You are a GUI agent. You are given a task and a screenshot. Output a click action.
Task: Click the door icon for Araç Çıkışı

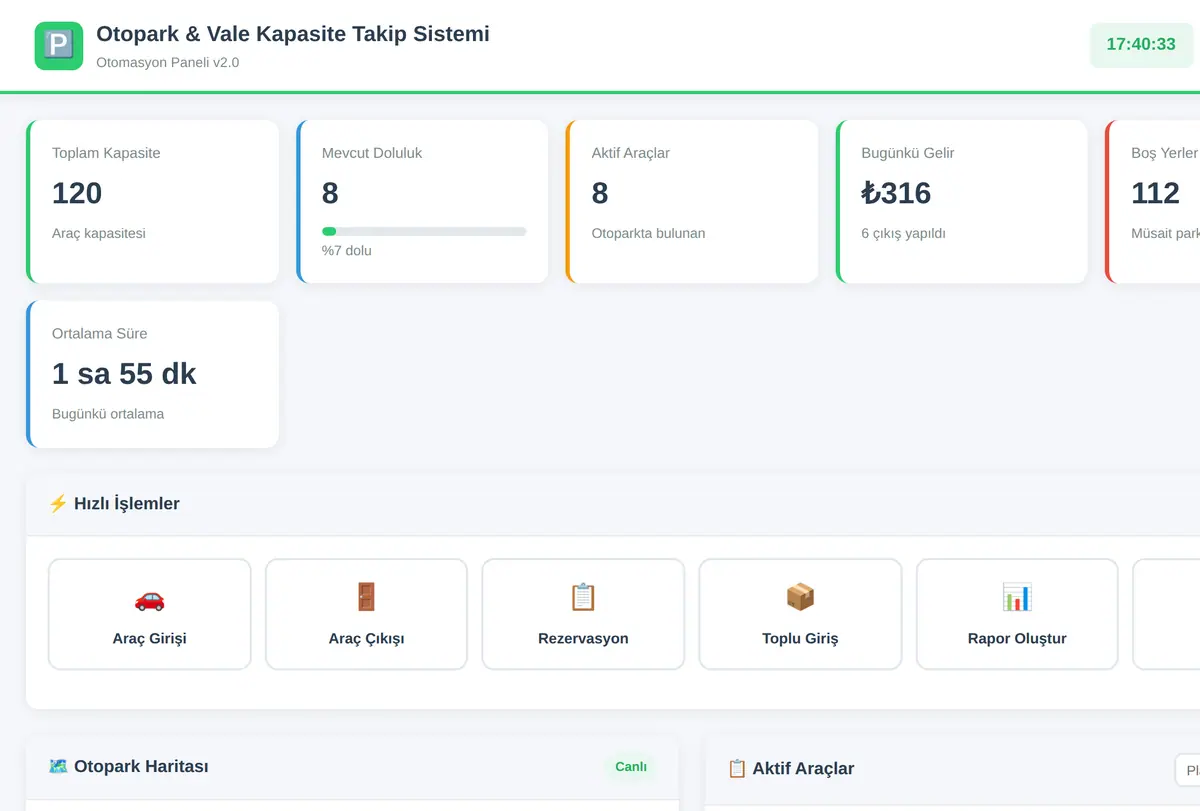click(366, 598)
